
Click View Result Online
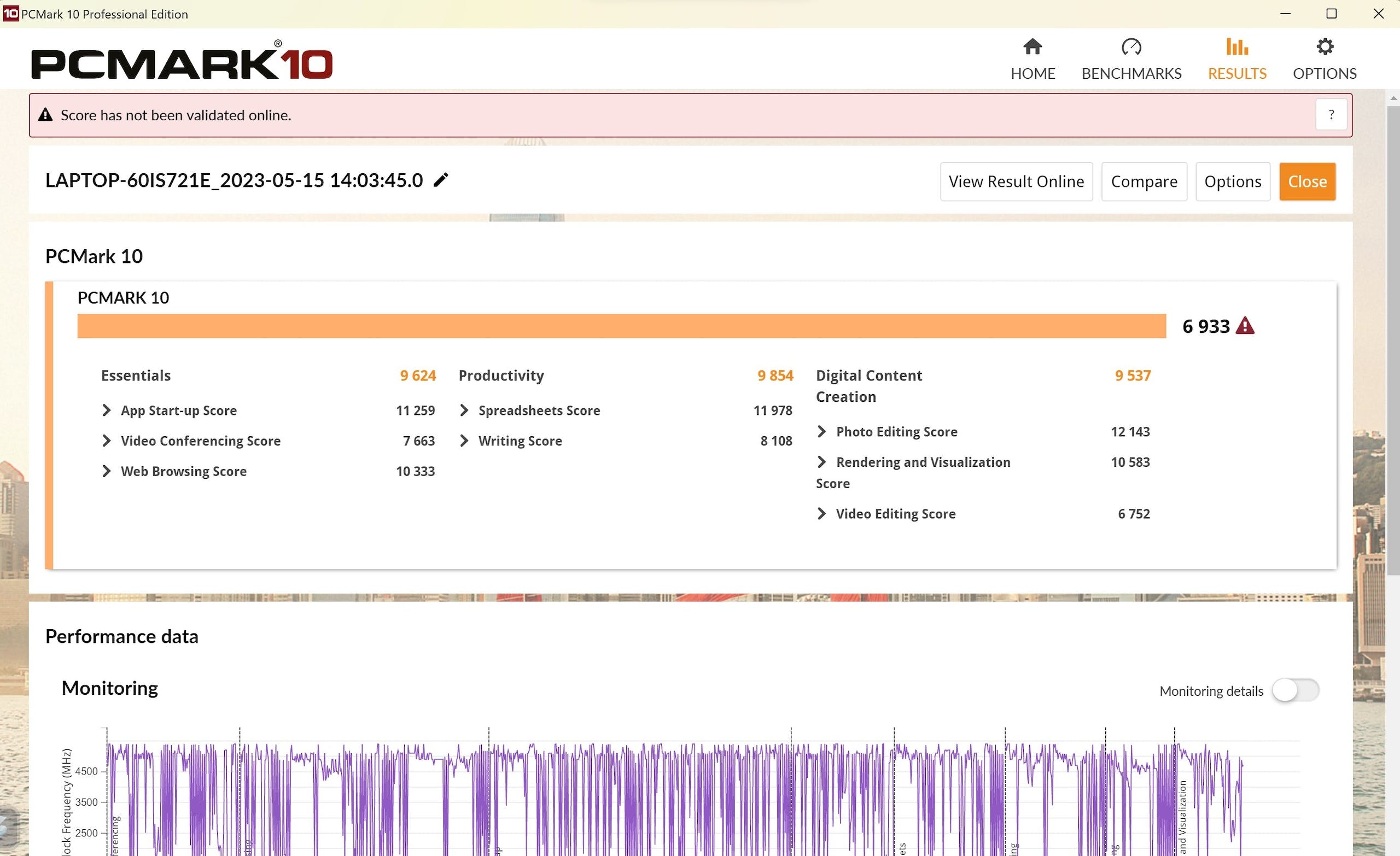(1016, 182)
